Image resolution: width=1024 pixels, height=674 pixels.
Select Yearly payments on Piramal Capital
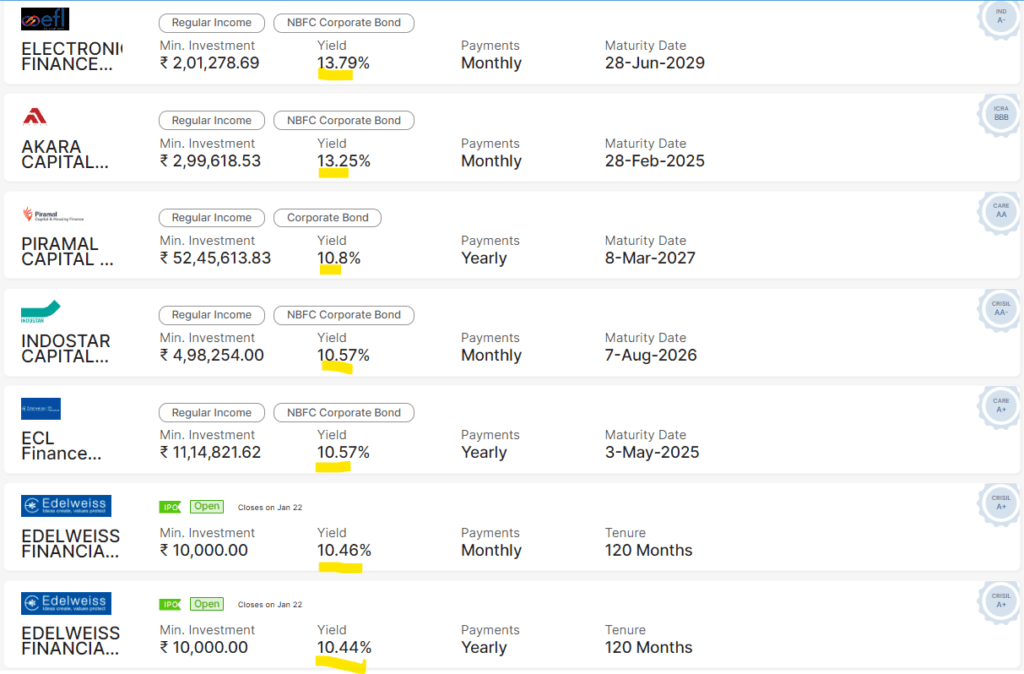click(x=484, y=259)
